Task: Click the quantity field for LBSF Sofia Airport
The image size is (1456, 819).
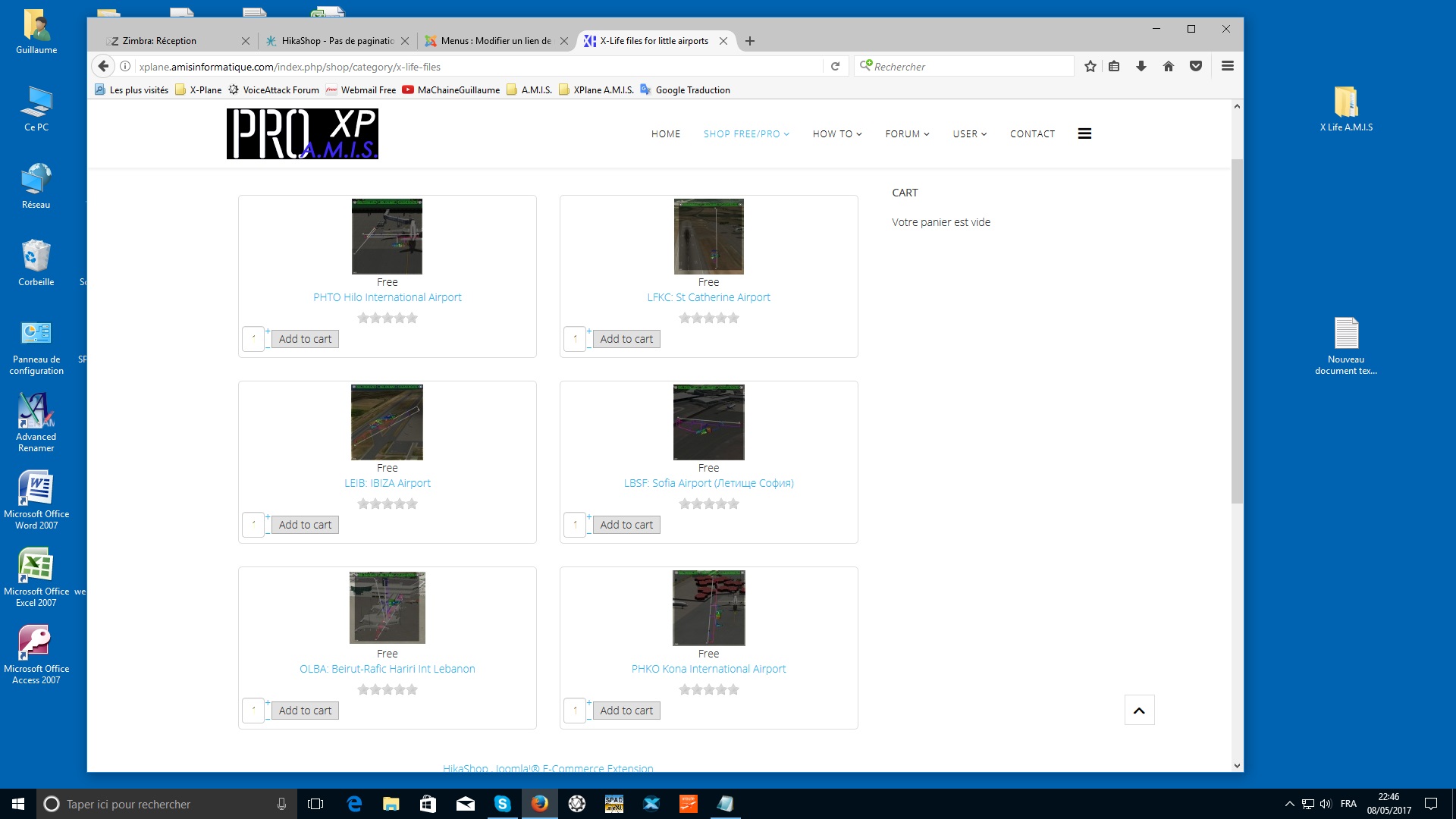Action: point(574,525)
